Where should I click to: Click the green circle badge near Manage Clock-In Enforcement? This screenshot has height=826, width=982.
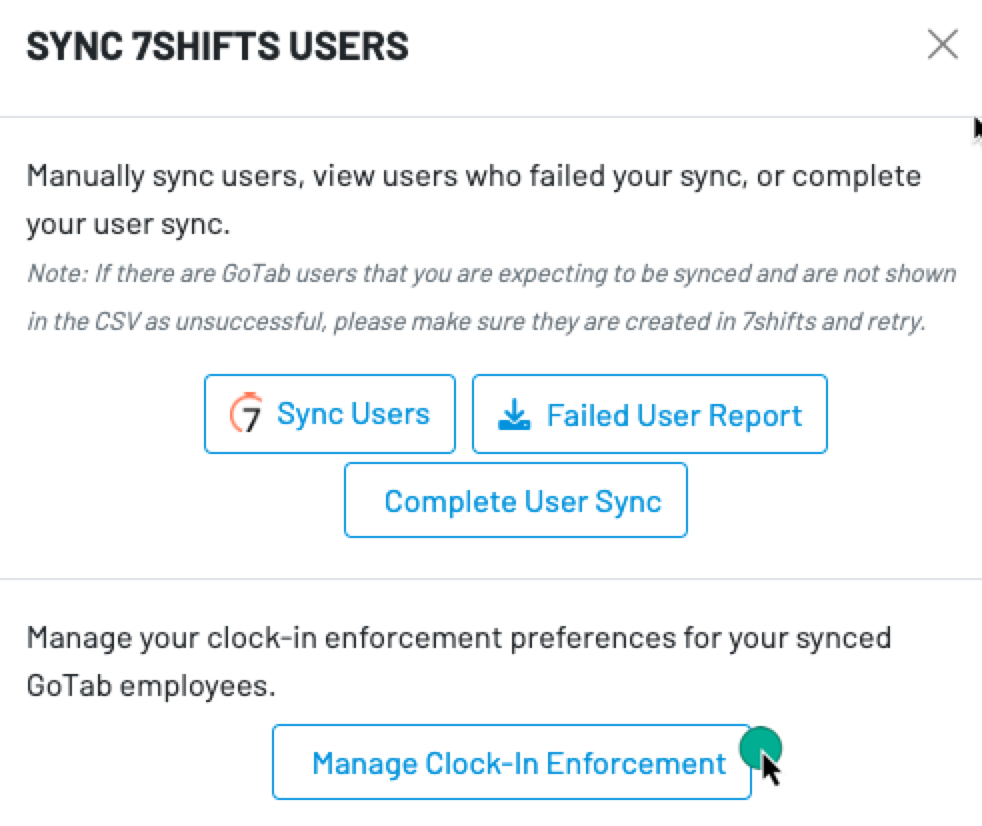(761, 749)
